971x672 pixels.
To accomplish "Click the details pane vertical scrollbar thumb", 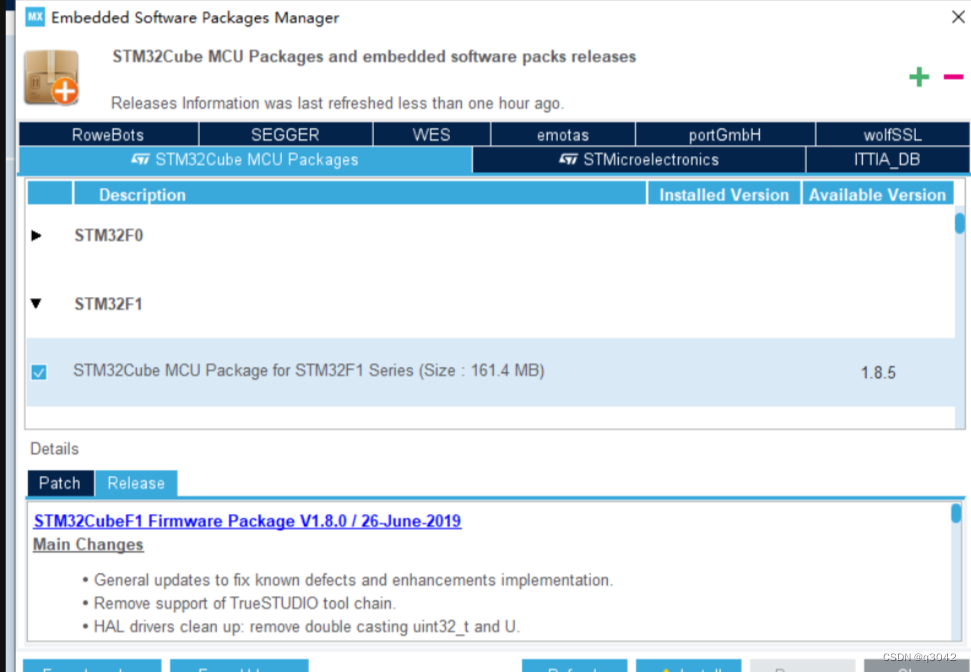I will [x=956, y=513].
